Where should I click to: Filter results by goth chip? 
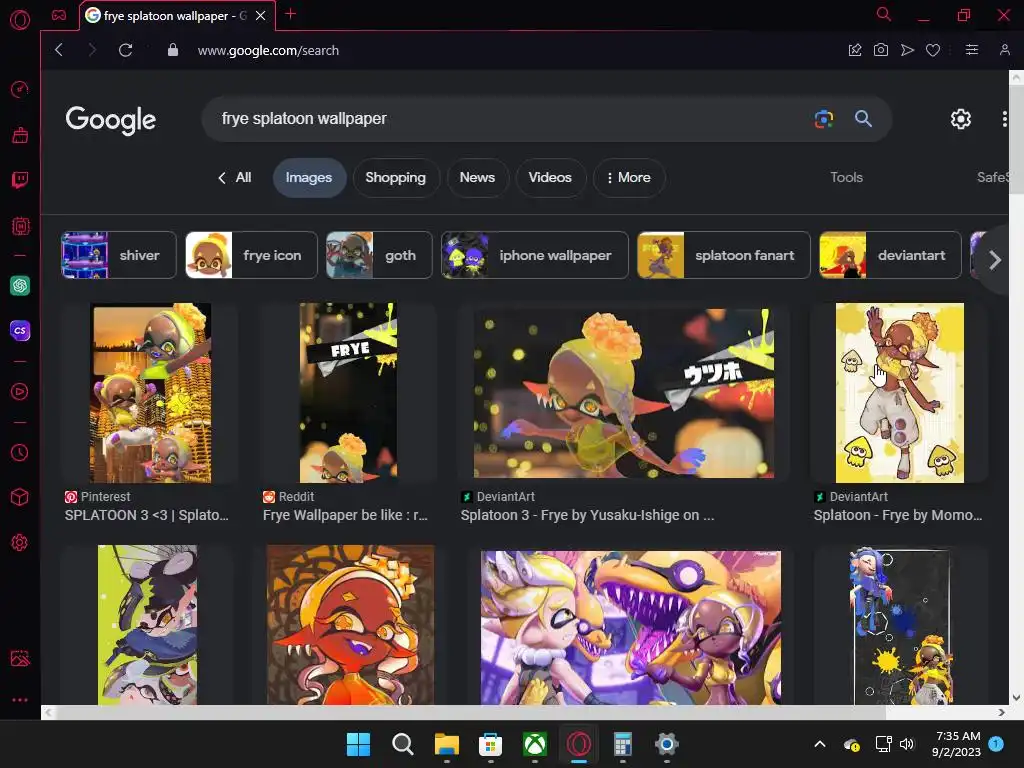(x=379, y=255)
